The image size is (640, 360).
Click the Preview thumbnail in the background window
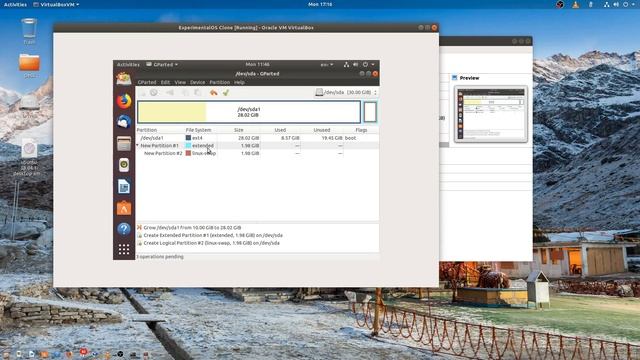click(x=491, y=114)
